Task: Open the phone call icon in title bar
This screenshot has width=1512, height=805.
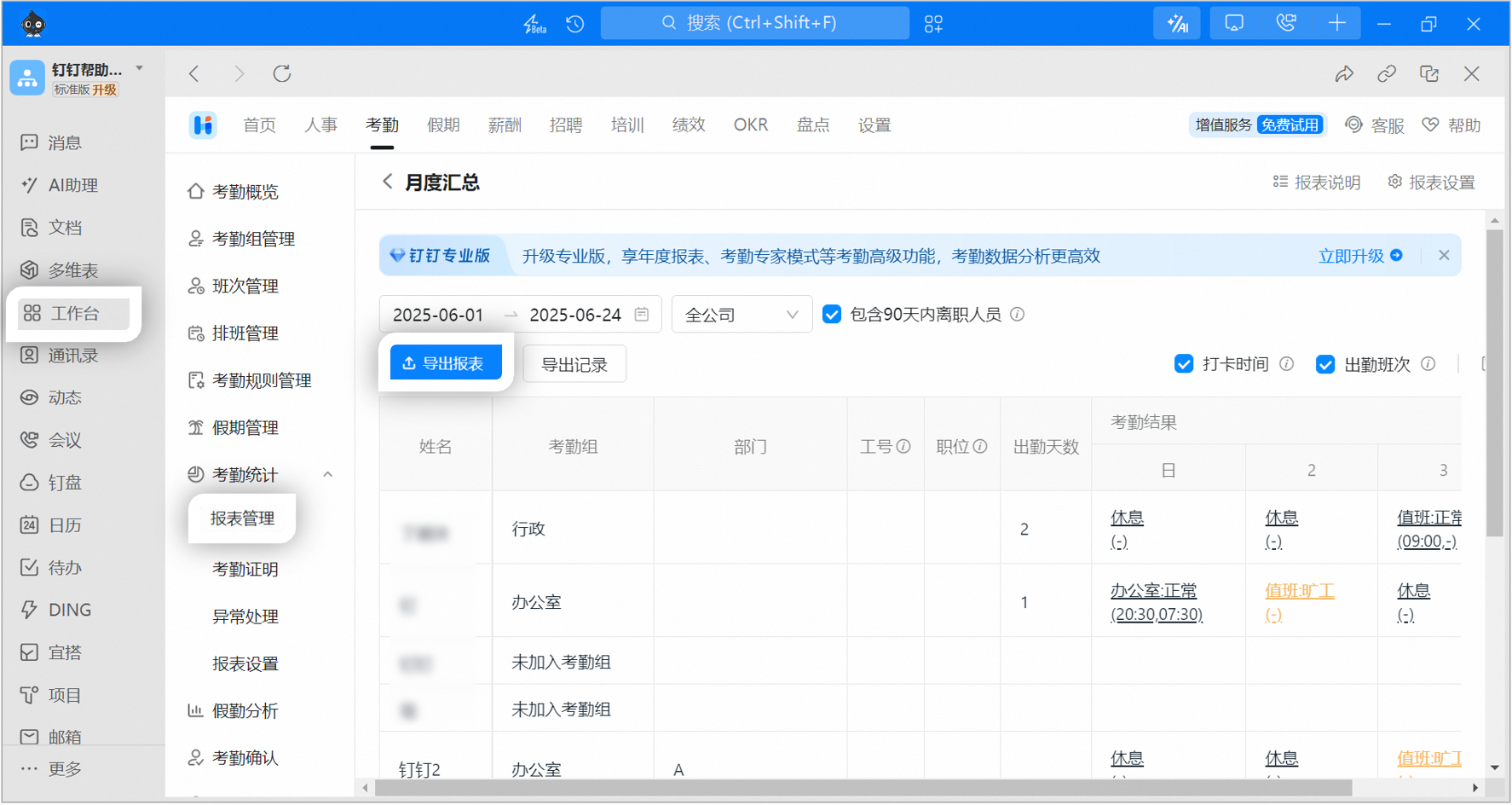Action: click(1286, 24)
